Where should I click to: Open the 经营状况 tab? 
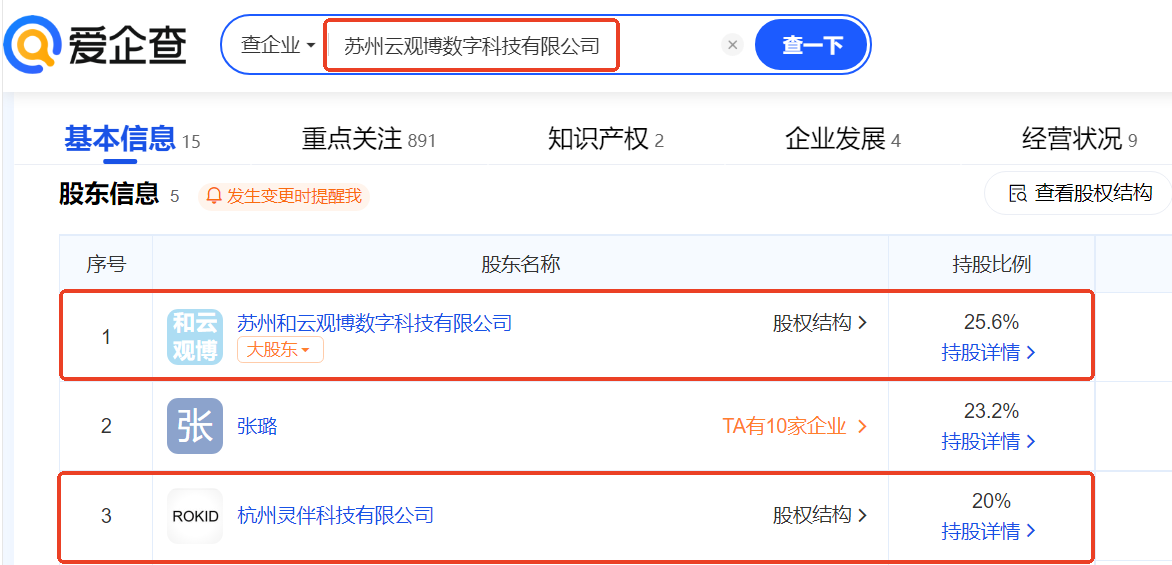pyautogui.click(x=1071, y=139)
